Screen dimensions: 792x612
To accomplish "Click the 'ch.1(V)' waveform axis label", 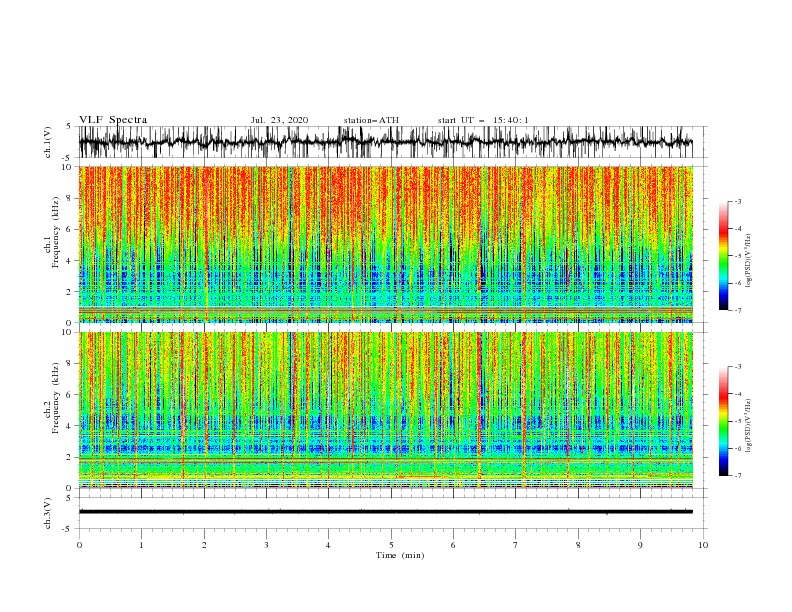I will (48, 142).
